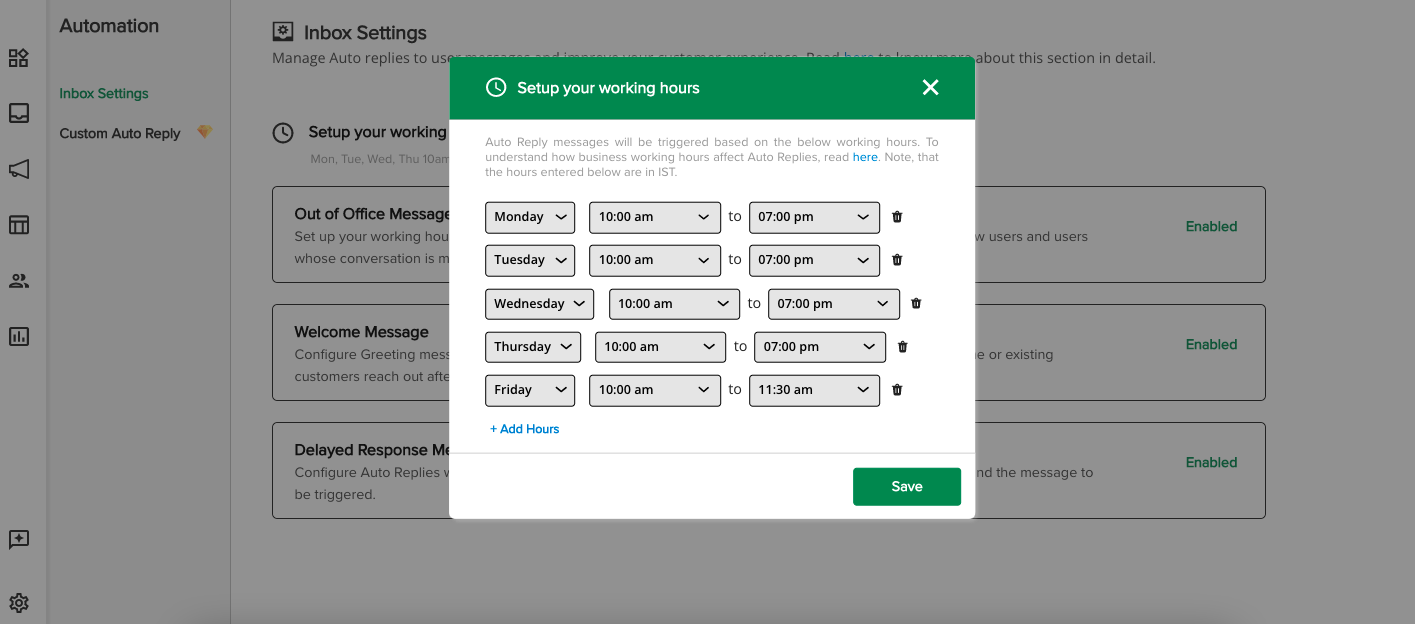
Task: Remove the Tuesday hours with trash icon
Action: (897, 260)
